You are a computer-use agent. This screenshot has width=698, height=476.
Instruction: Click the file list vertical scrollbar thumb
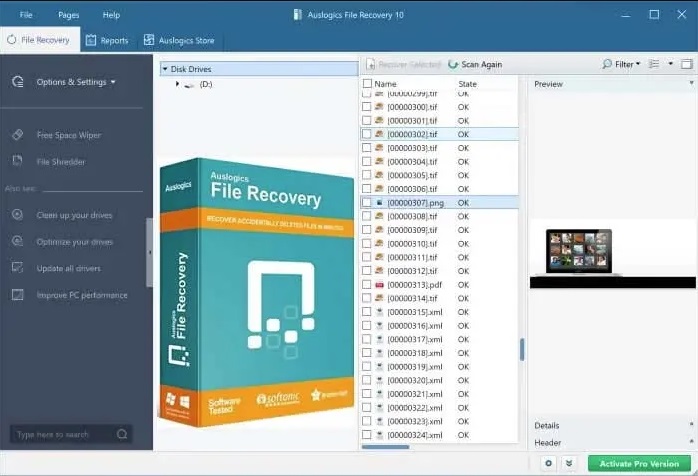[x=522, y=350]
